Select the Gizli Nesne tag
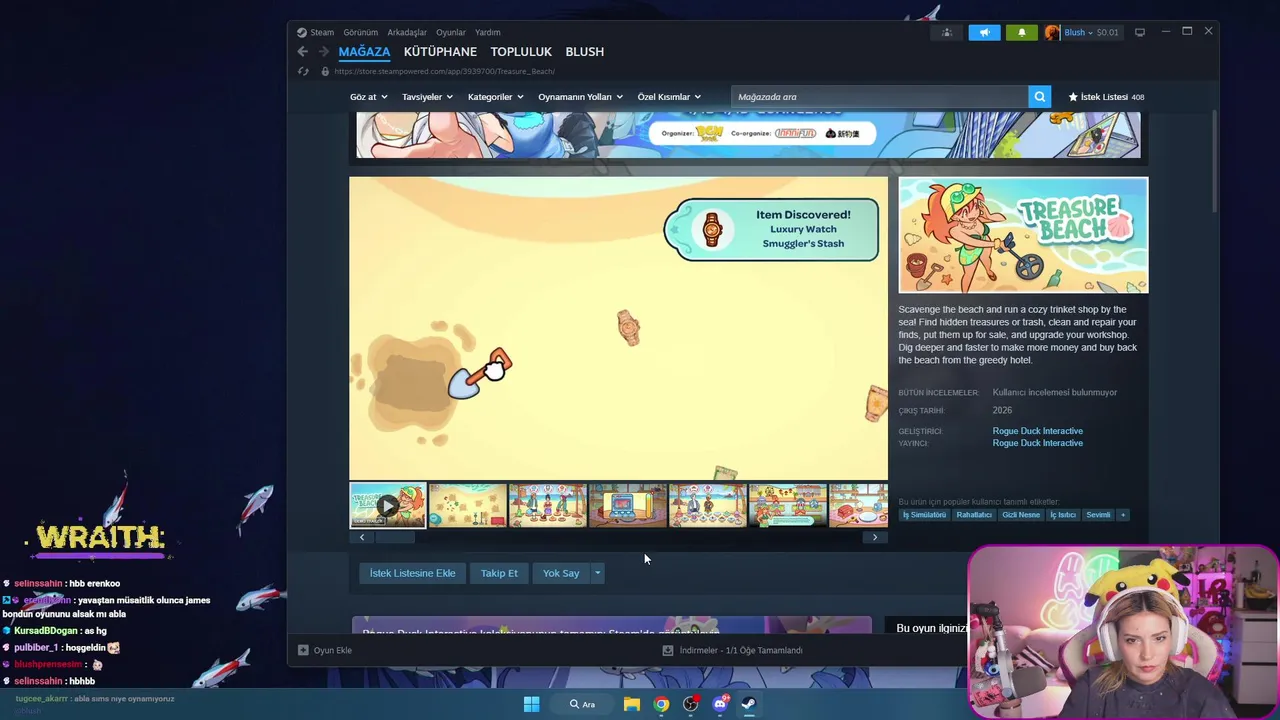The width and height of the screenshot is (1280, 720). [1021, 515]
